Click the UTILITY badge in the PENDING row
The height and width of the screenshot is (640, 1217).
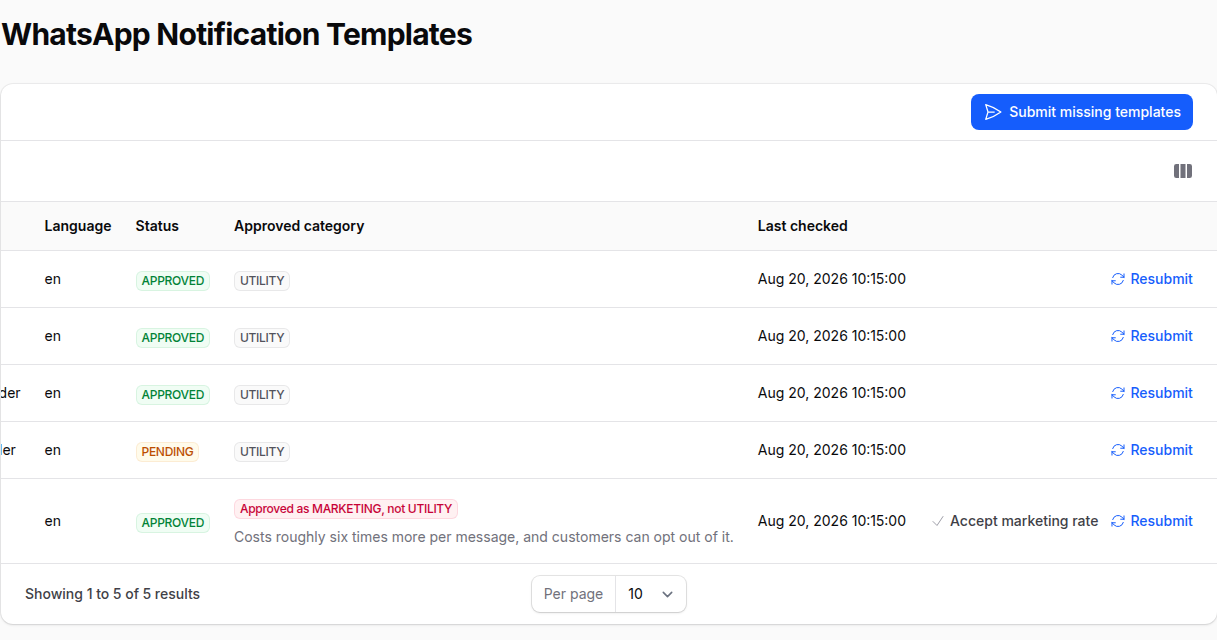click(262, 452)
